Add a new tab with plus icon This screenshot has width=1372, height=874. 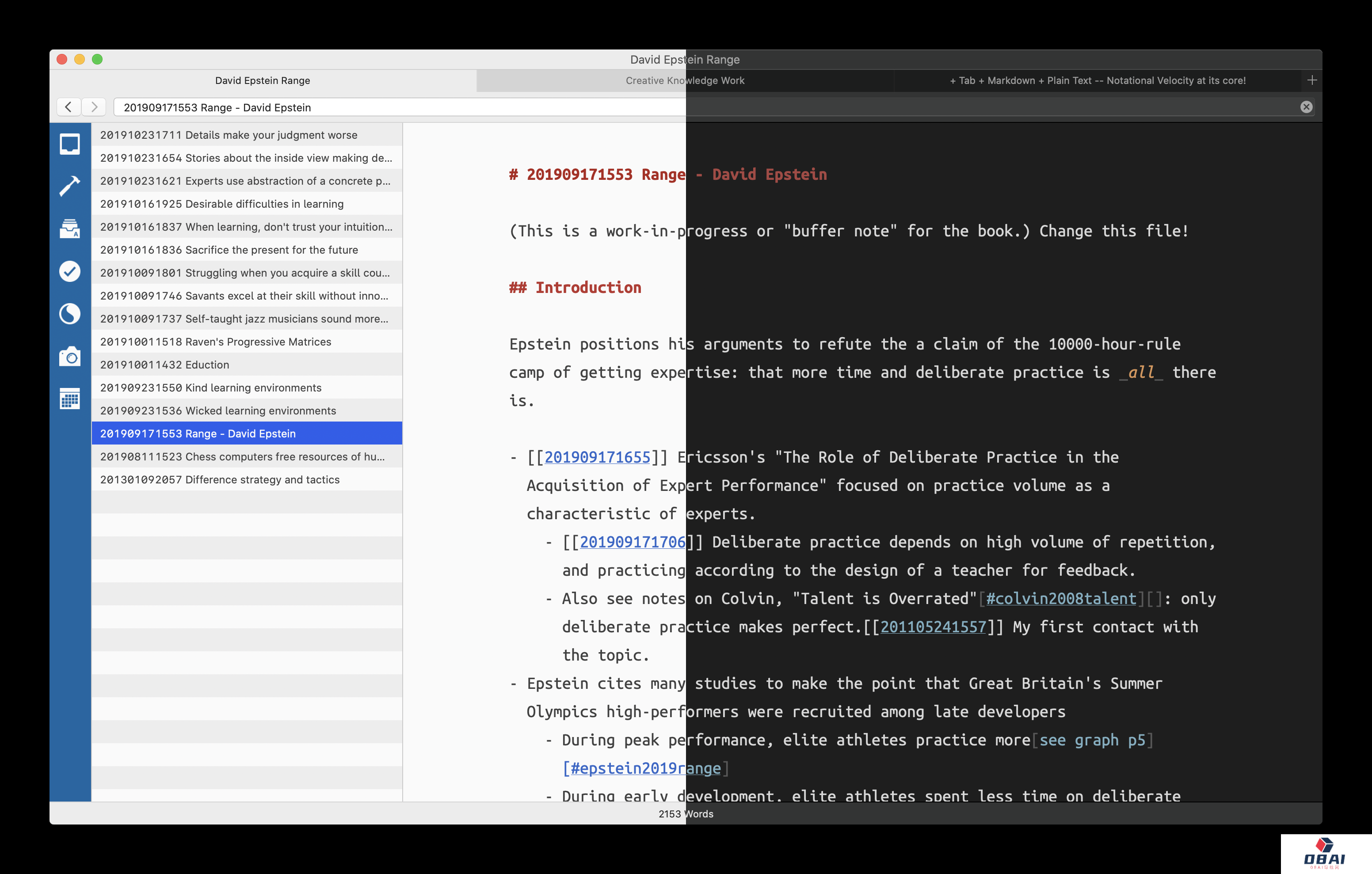tap(1311, 80)
